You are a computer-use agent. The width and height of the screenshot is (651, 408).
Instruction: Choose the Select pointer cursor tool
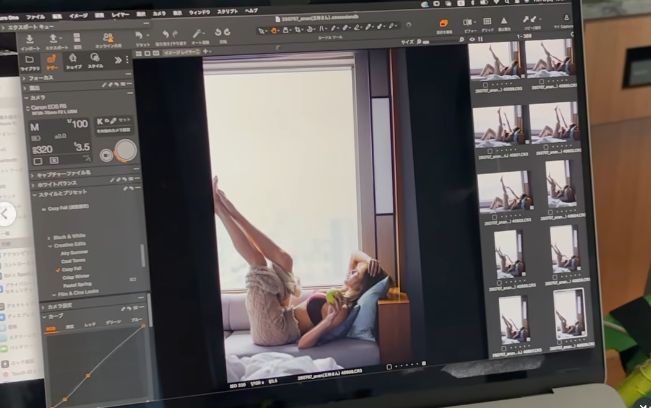tap(262, 31)
